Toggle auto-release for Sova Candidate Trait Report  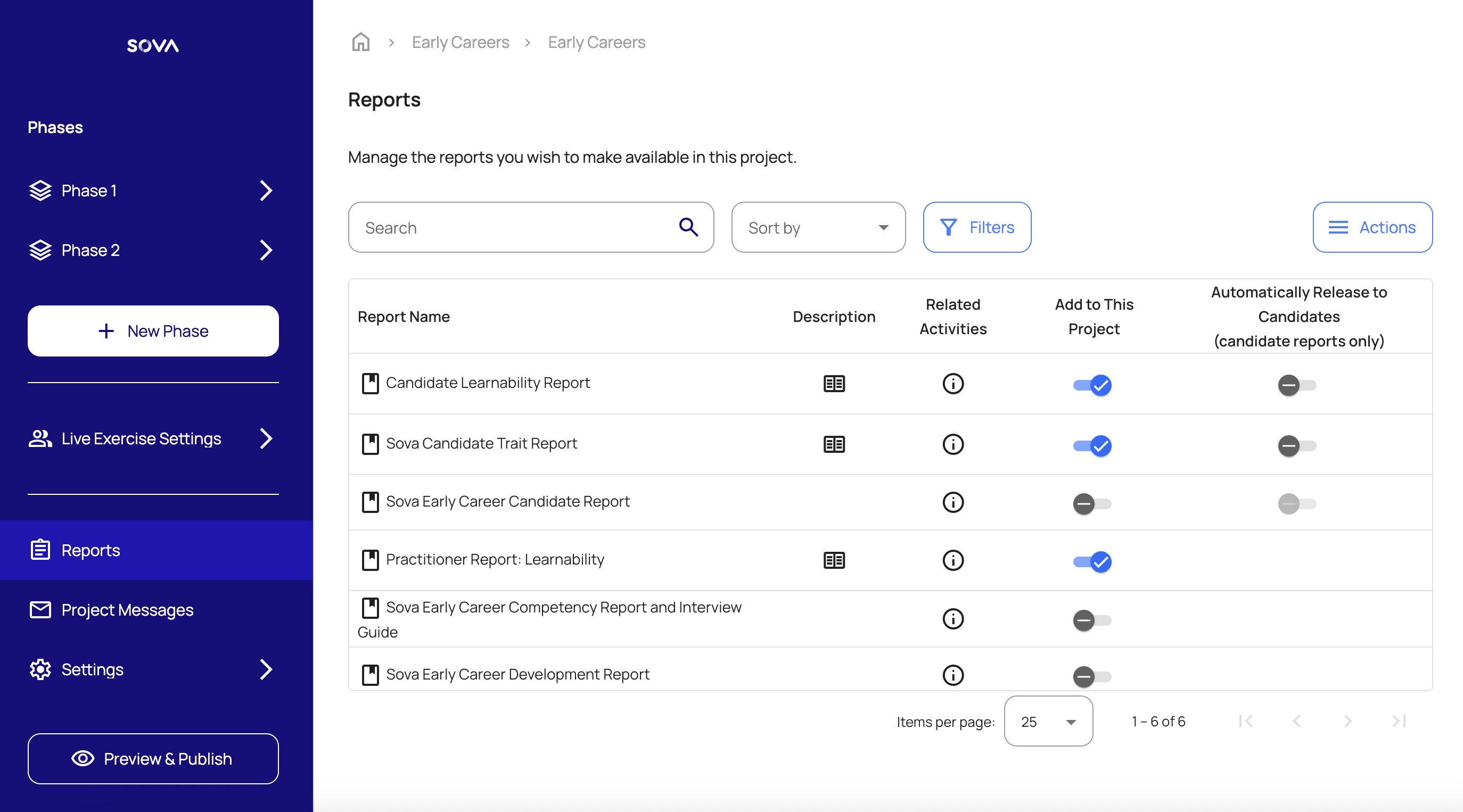(x=1296, y=446)
